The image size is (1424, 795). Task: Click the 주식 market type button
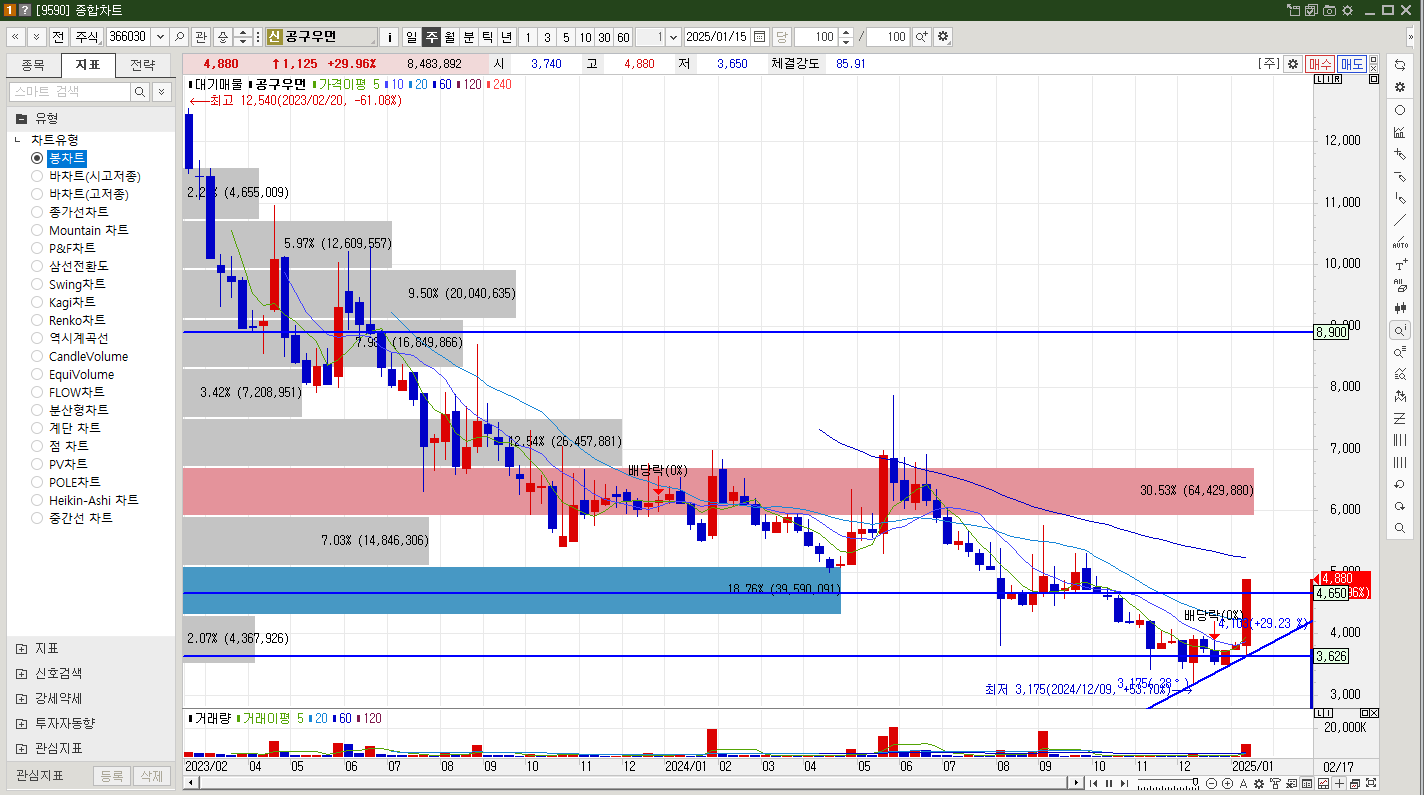pyautogui.click(x=88, y=37)
